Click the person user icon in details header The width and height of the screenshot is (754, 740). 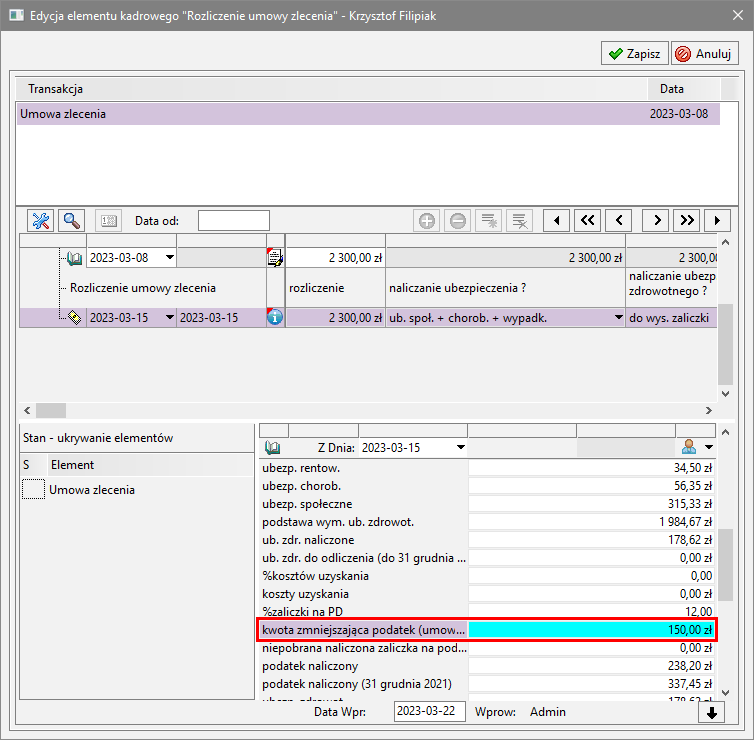[689, 447]
